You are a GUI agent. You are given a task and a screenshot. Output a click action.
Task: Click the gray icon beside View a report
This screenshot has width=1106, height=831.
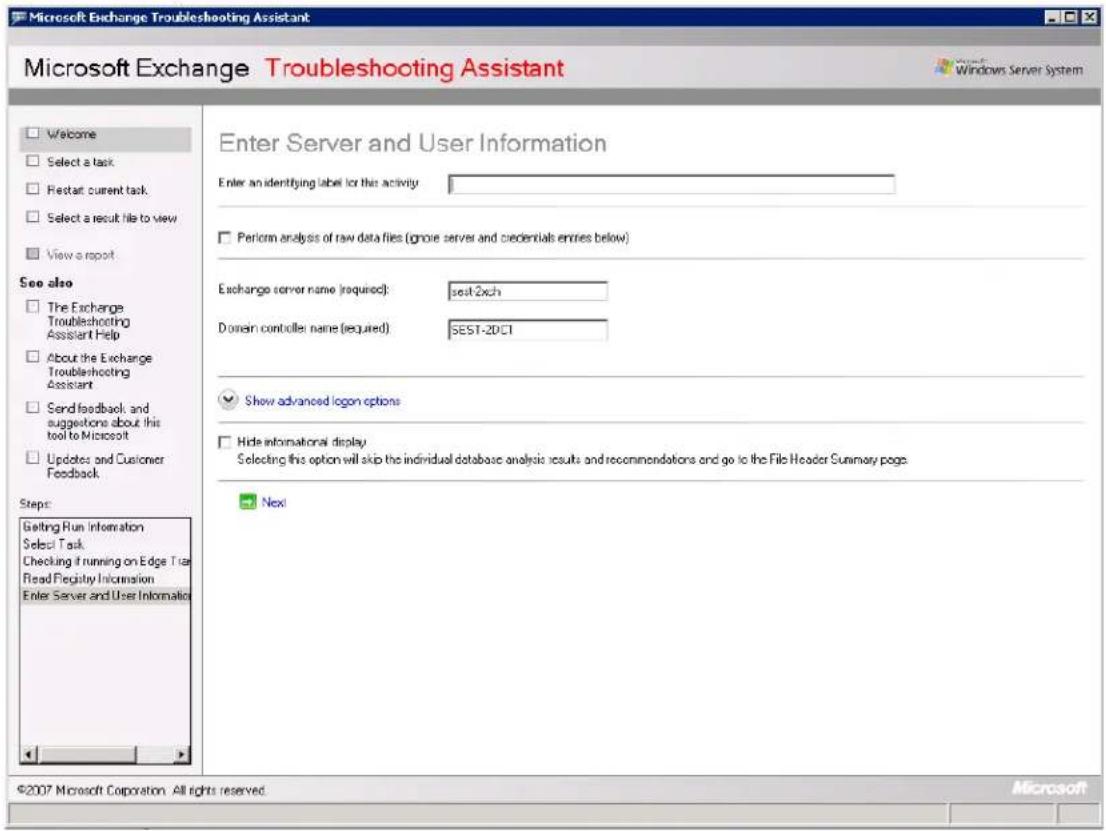coord(32,253)
